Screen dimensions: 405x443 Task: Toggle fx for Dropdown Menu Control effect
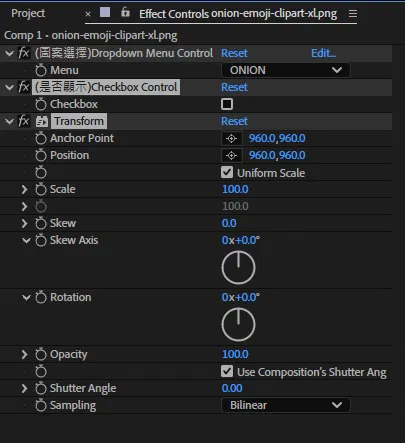(24, 53)
